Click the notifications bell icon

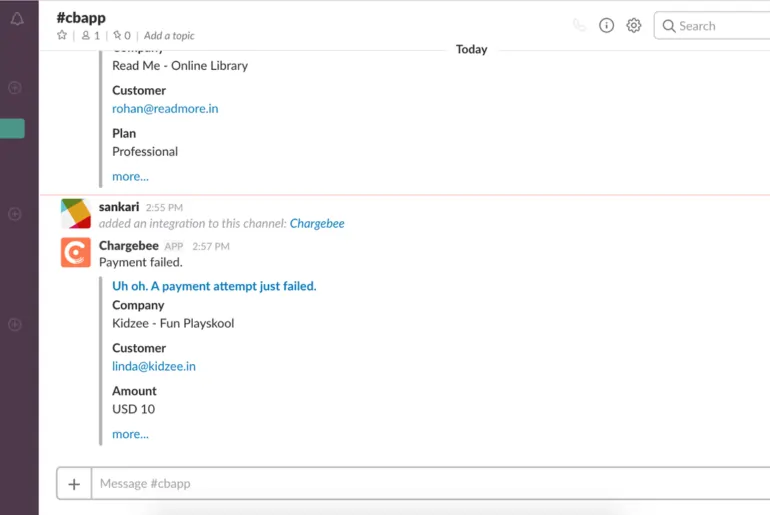pyautogui.click(x=17, y=19)
